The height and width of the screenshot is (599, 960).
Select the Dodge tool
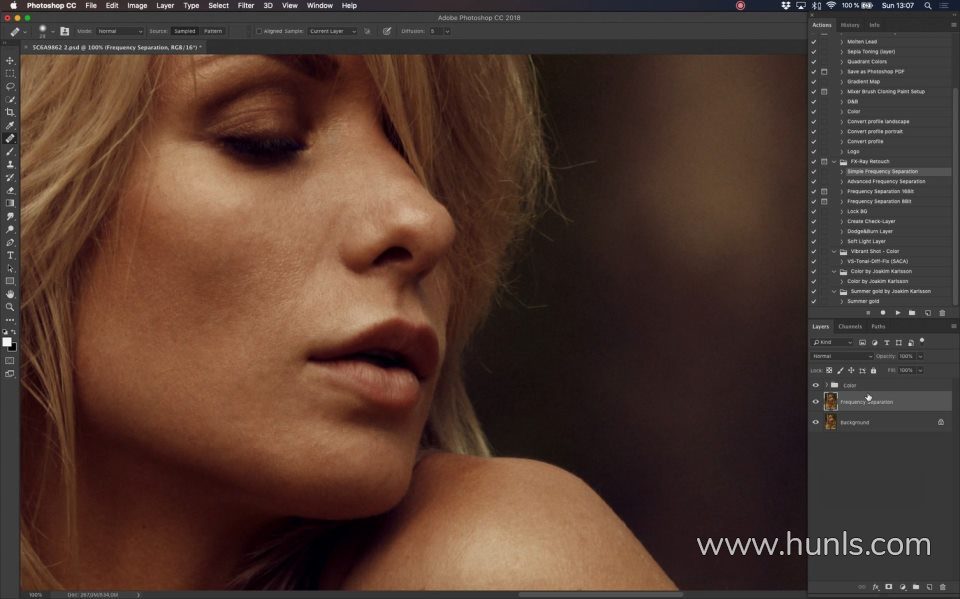coord(10,229)
